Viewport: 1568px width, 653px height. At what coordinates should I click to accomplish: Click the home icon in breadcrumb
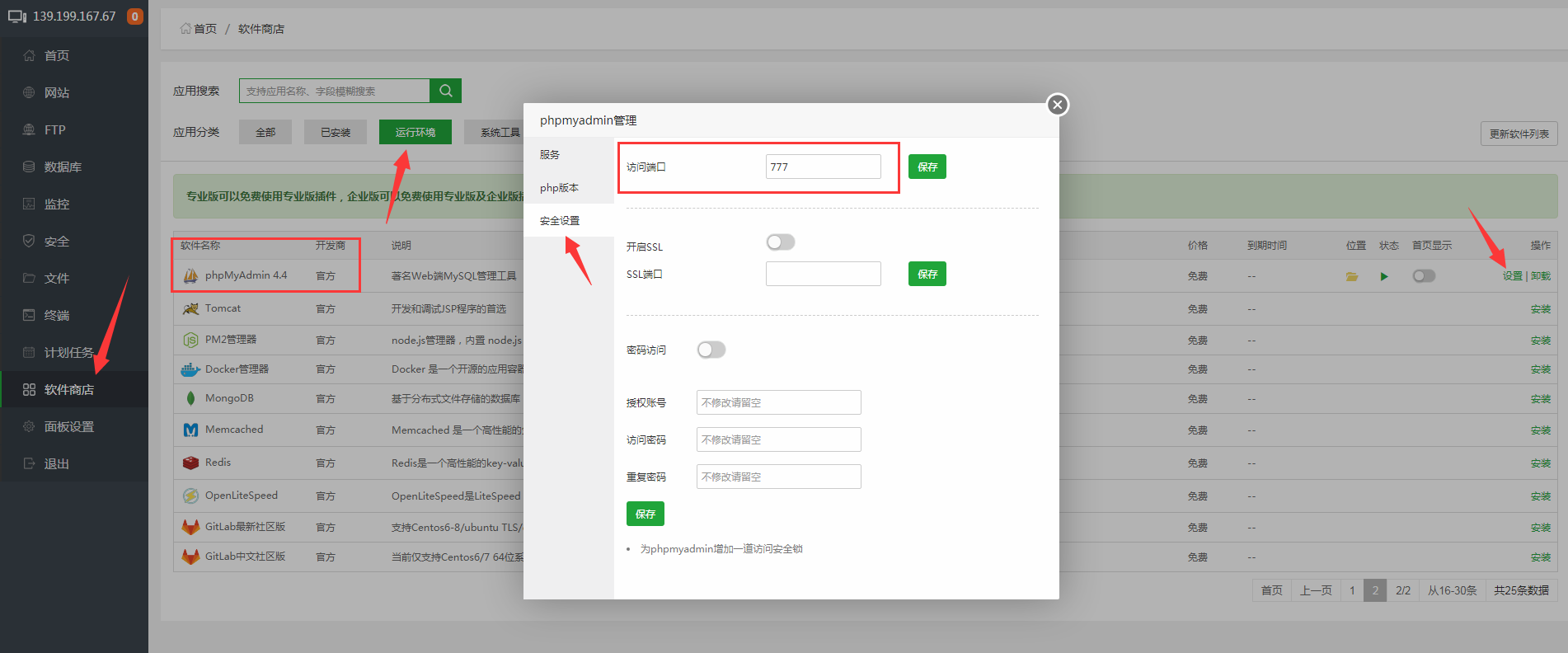185,29
